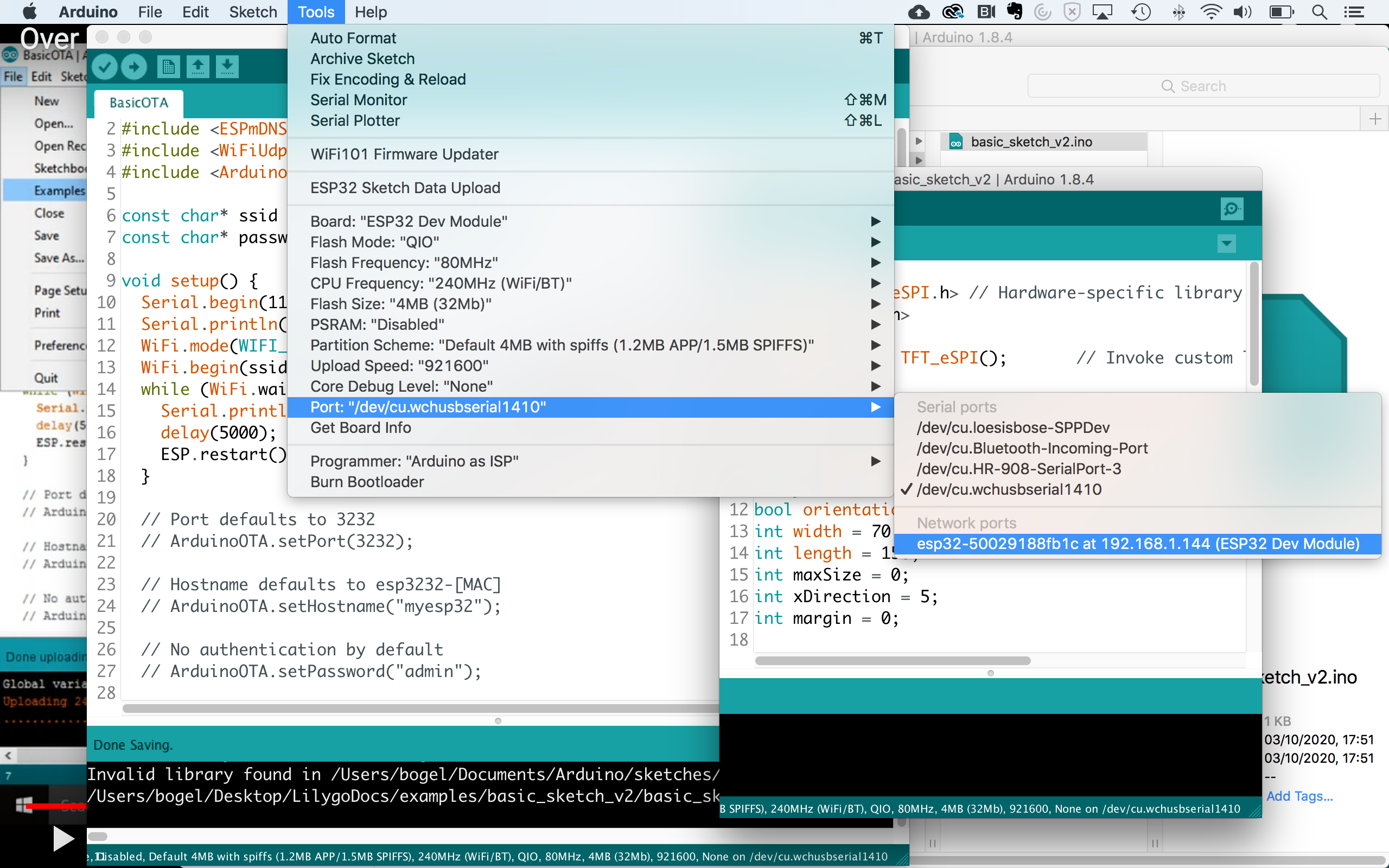Click the New sketch toolbar icon
The image size is (1389, 868).
click(x=168, y=67)
